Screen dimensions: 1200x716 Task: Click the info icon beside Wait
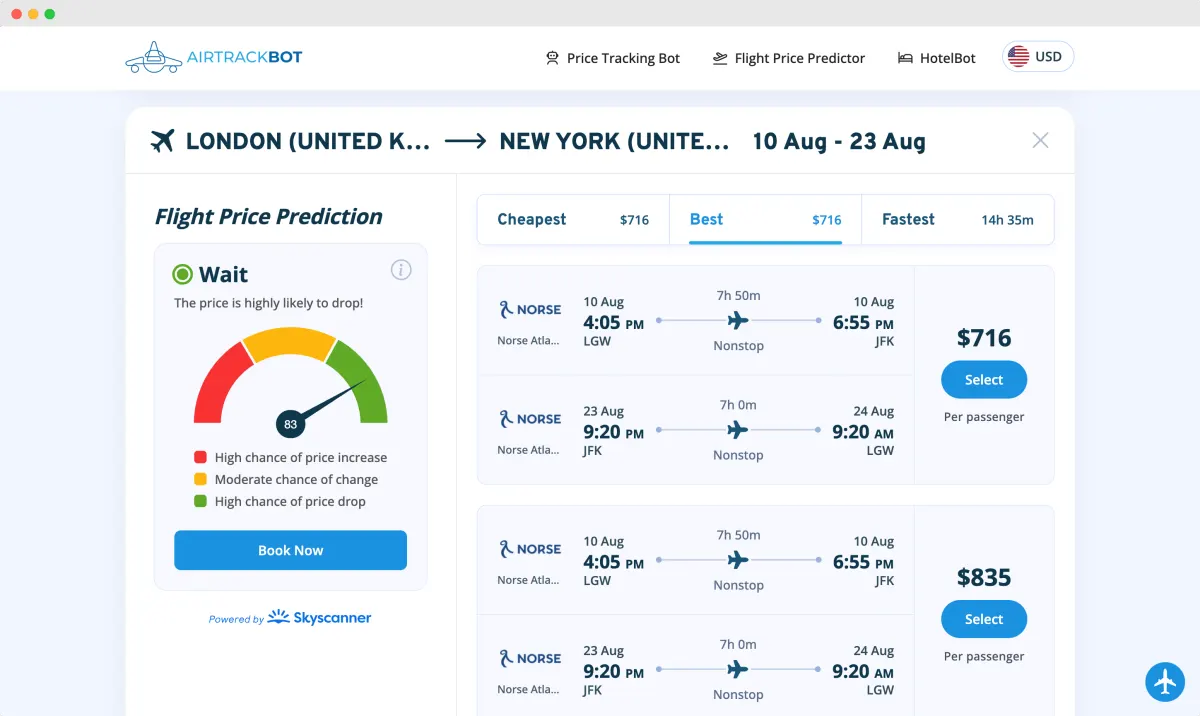click(401, 270)
